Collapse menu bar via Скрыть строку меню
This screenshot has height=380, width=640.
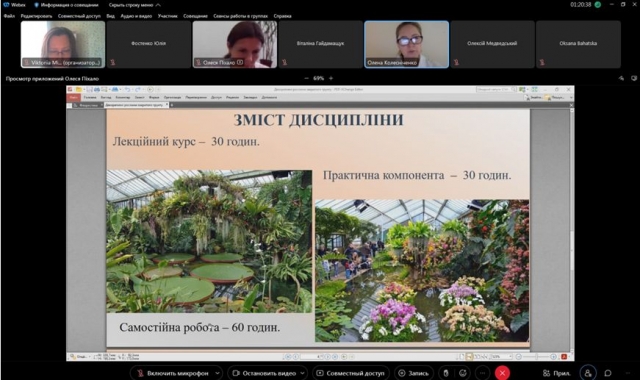point(134,5)
